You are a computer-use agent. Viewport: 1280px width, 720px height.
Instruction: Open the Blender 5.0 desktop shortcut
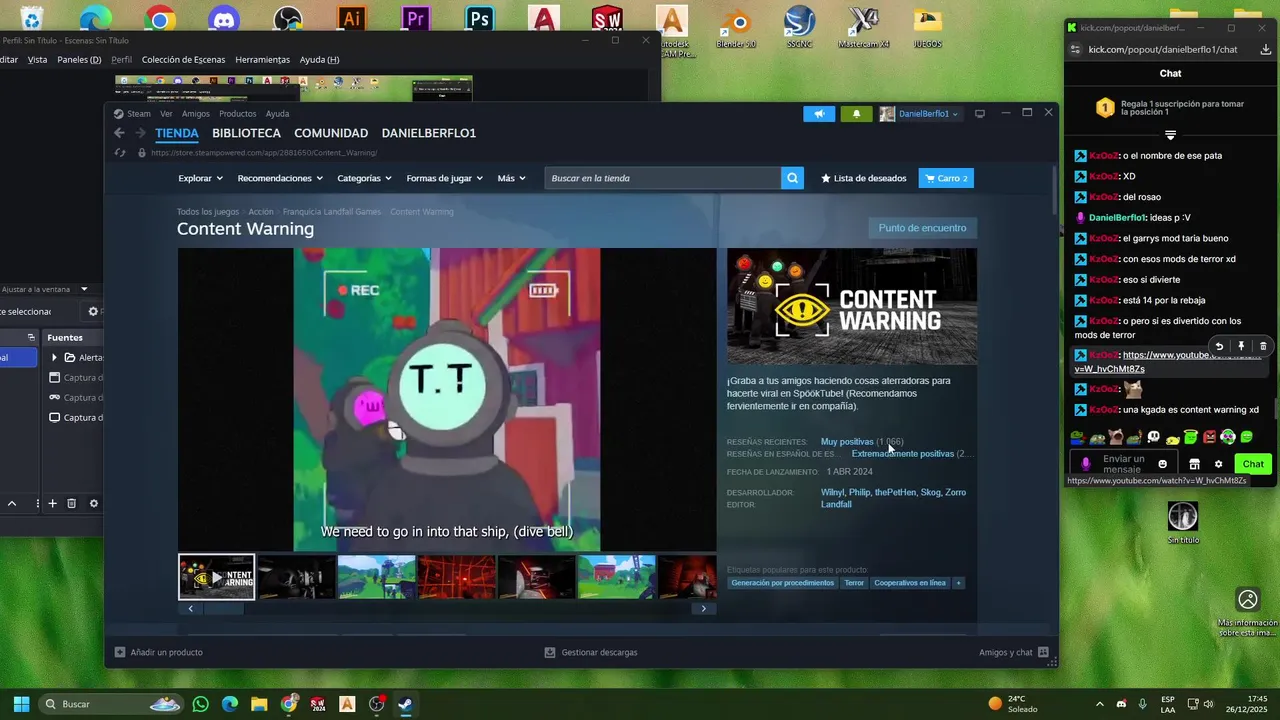pyautogui.click(x=736, y=27)
